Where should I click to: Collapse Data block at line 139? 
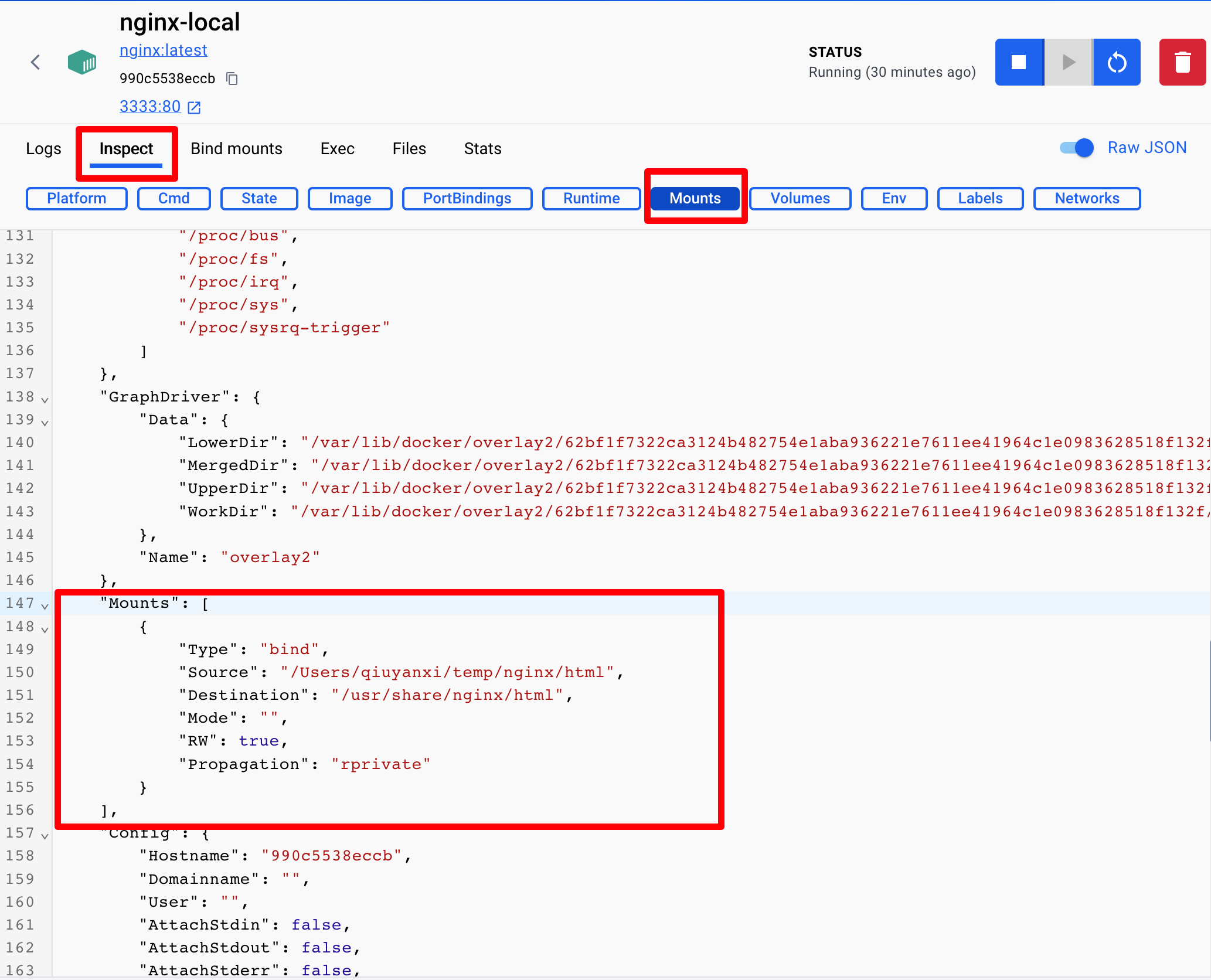point(45,423)
